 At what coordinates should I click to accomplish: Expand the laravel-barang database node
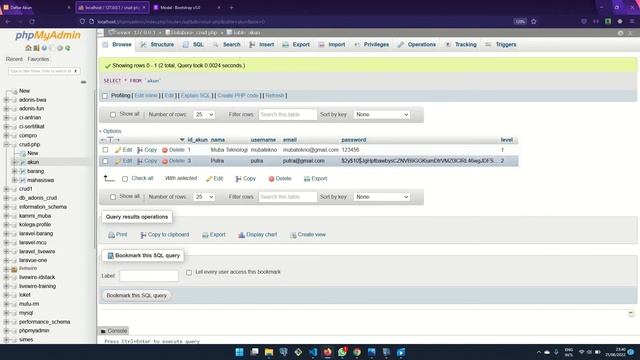[6, 233]
